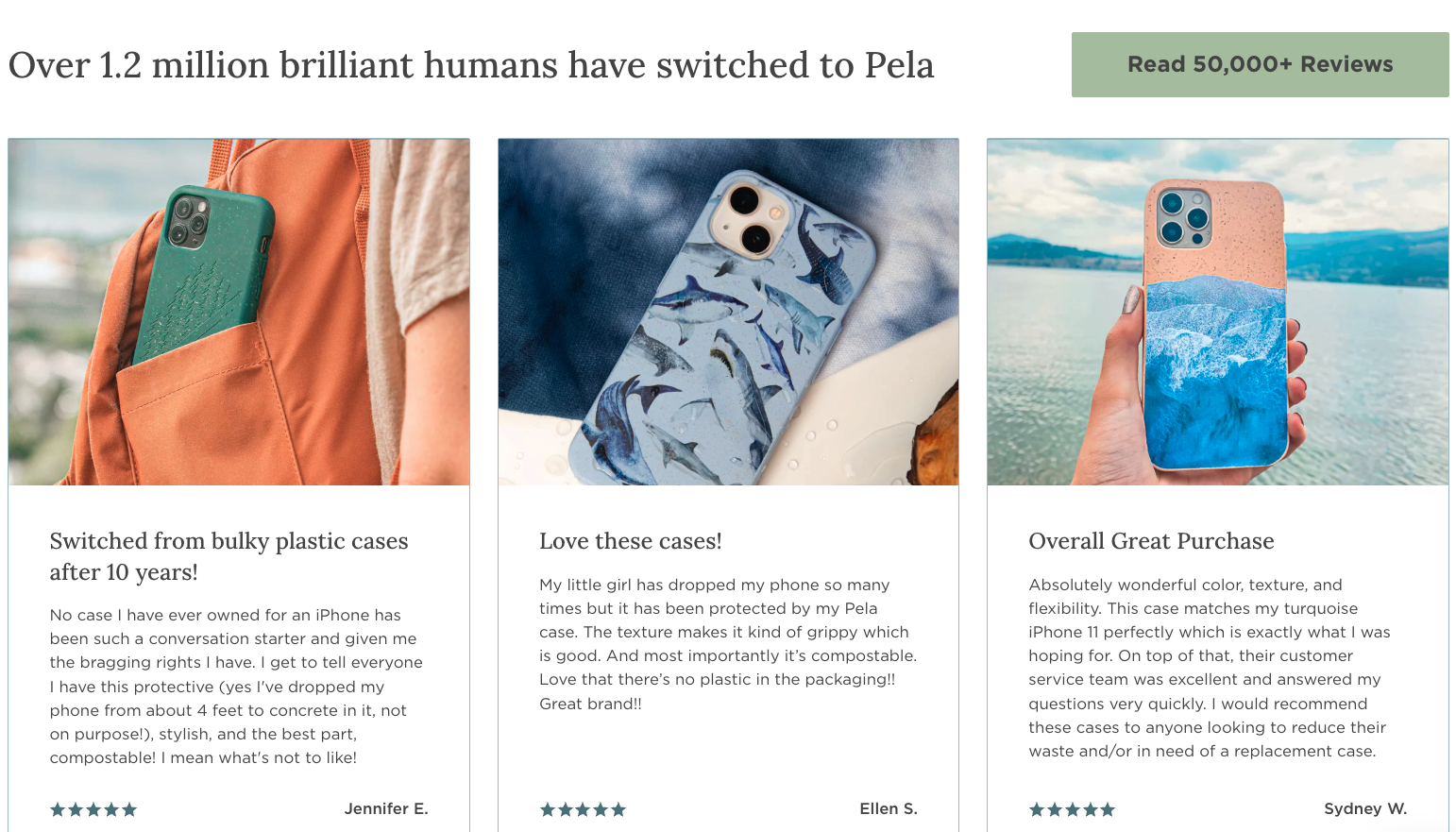Click reviewer name Sydney W.
The height and width of the screenshot is (832, 1456).
pyautogui.click(x=1365, y=808)
